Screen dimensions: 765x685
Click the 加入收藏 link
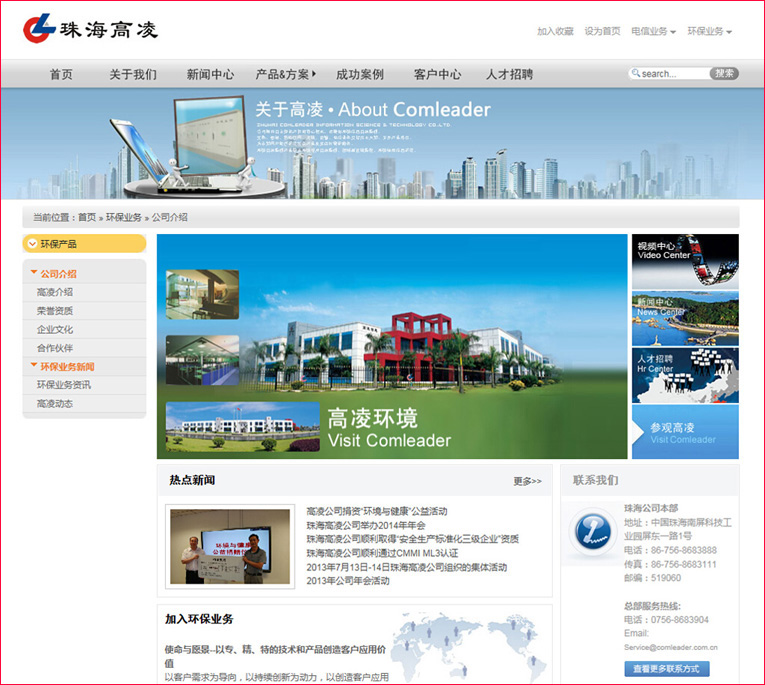[x=555, y=31]
